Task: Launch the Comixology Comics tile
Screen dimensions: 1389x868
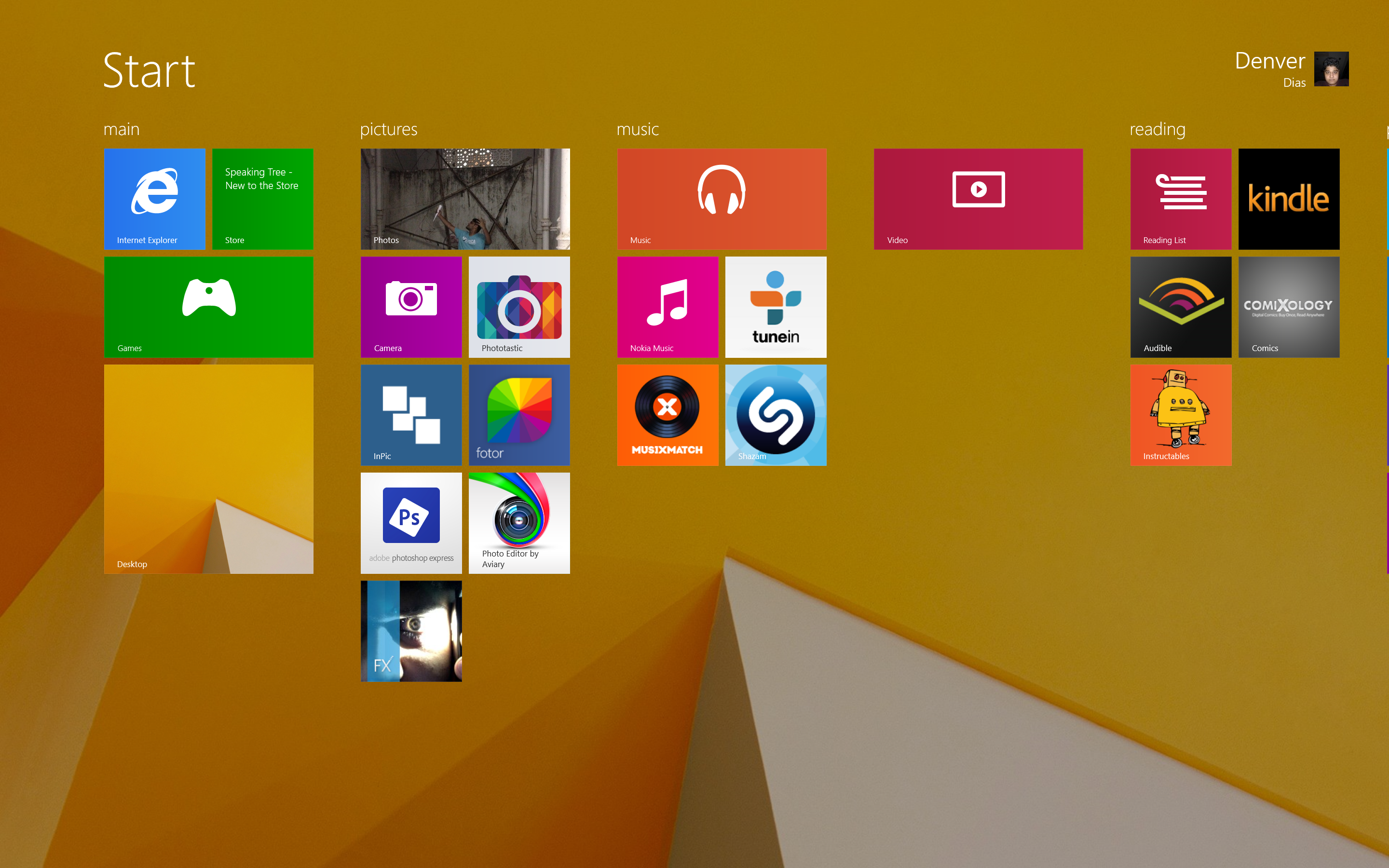Action: [x=1289, y=307]
